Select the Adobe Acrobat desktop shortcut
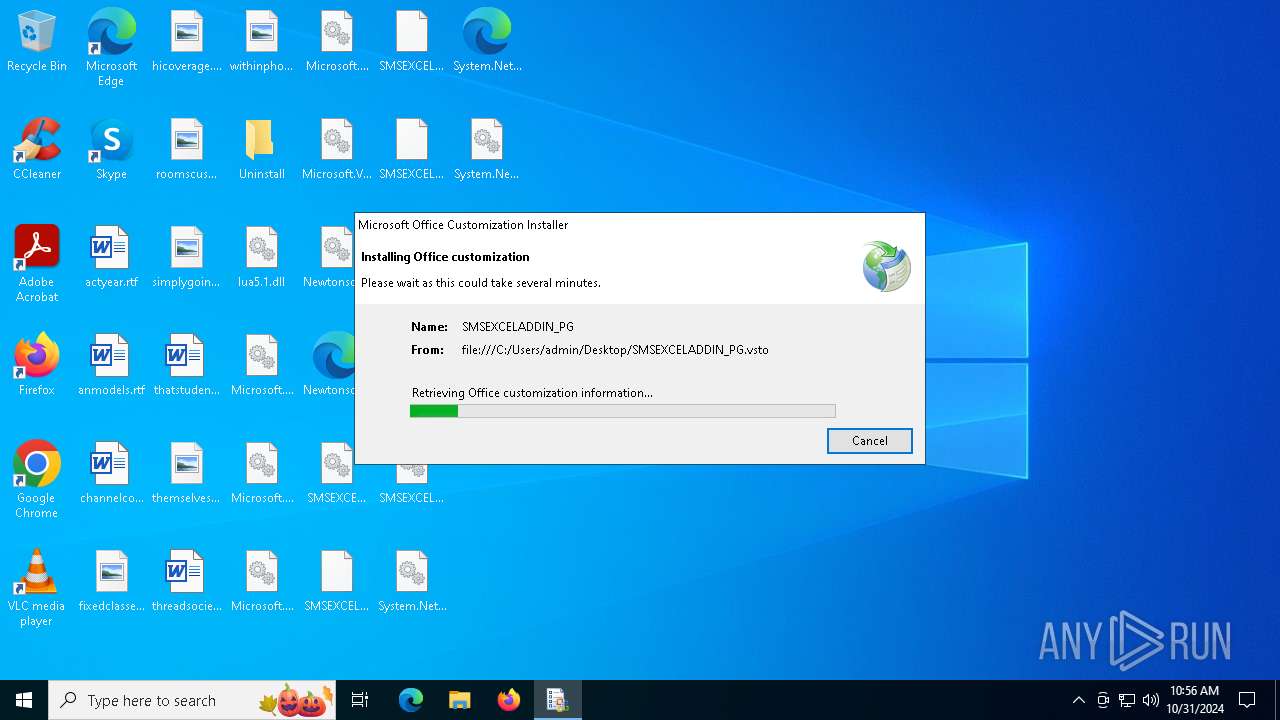1280x720 pixels. (x=37, y=264)
